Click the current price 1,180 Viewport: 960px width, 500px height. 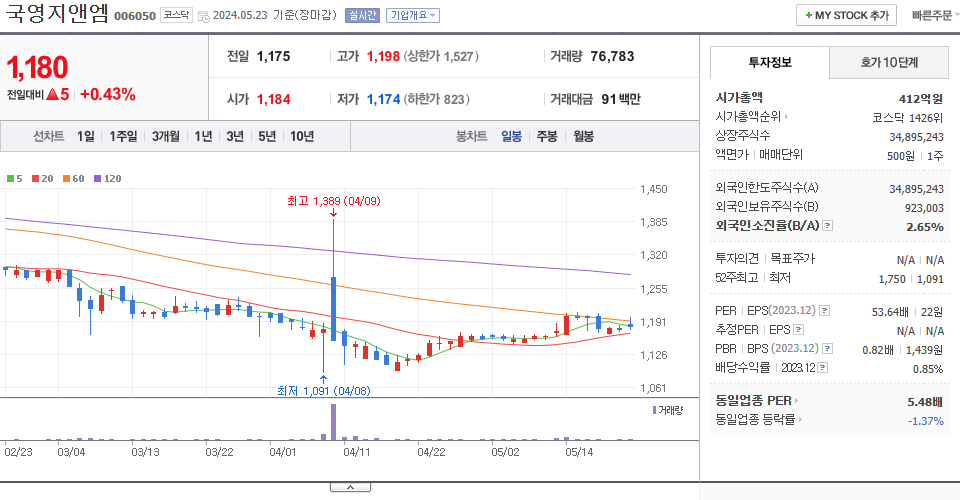pyautogui.click(x=37, y=67)
